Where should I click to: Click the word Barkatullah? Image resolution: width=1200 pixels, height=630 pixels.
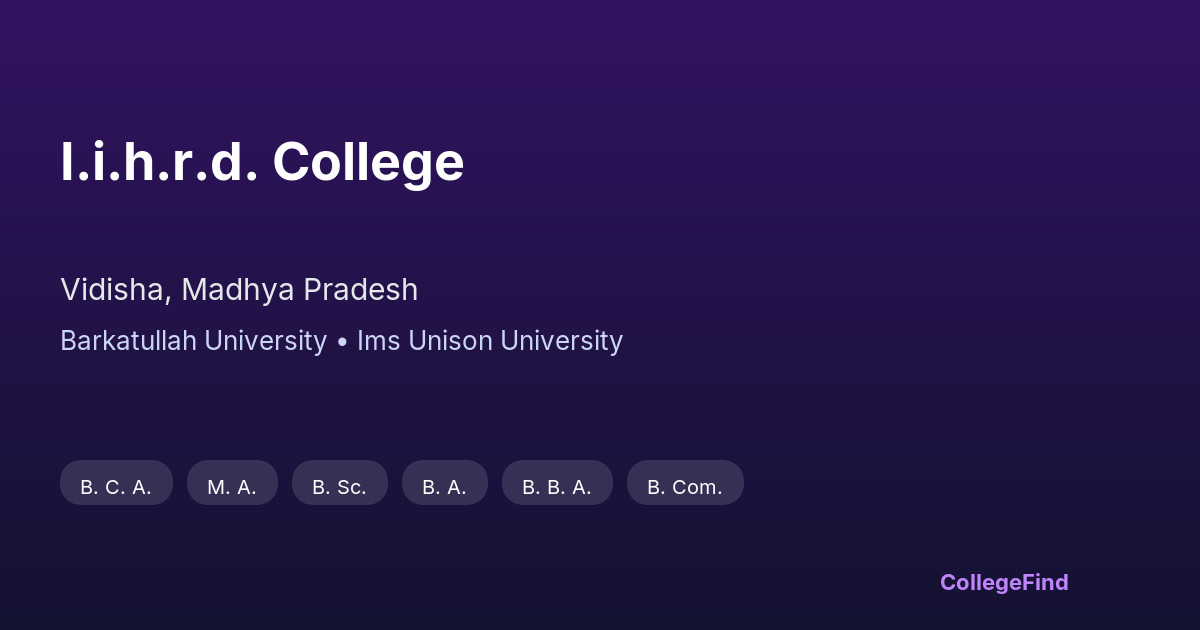[129, 341]
